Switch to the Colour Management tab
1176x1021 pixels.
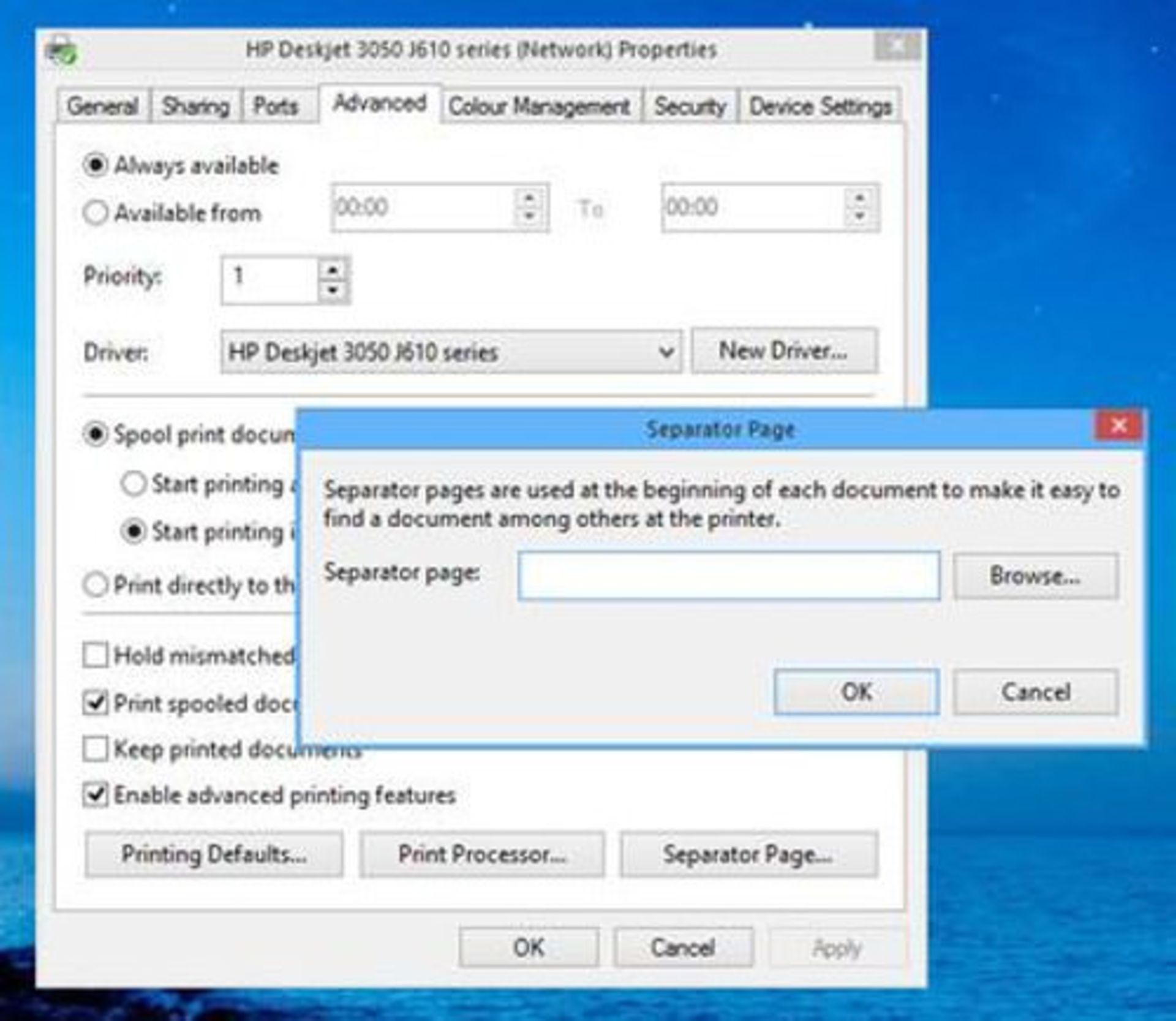click(x=539, y=107)
